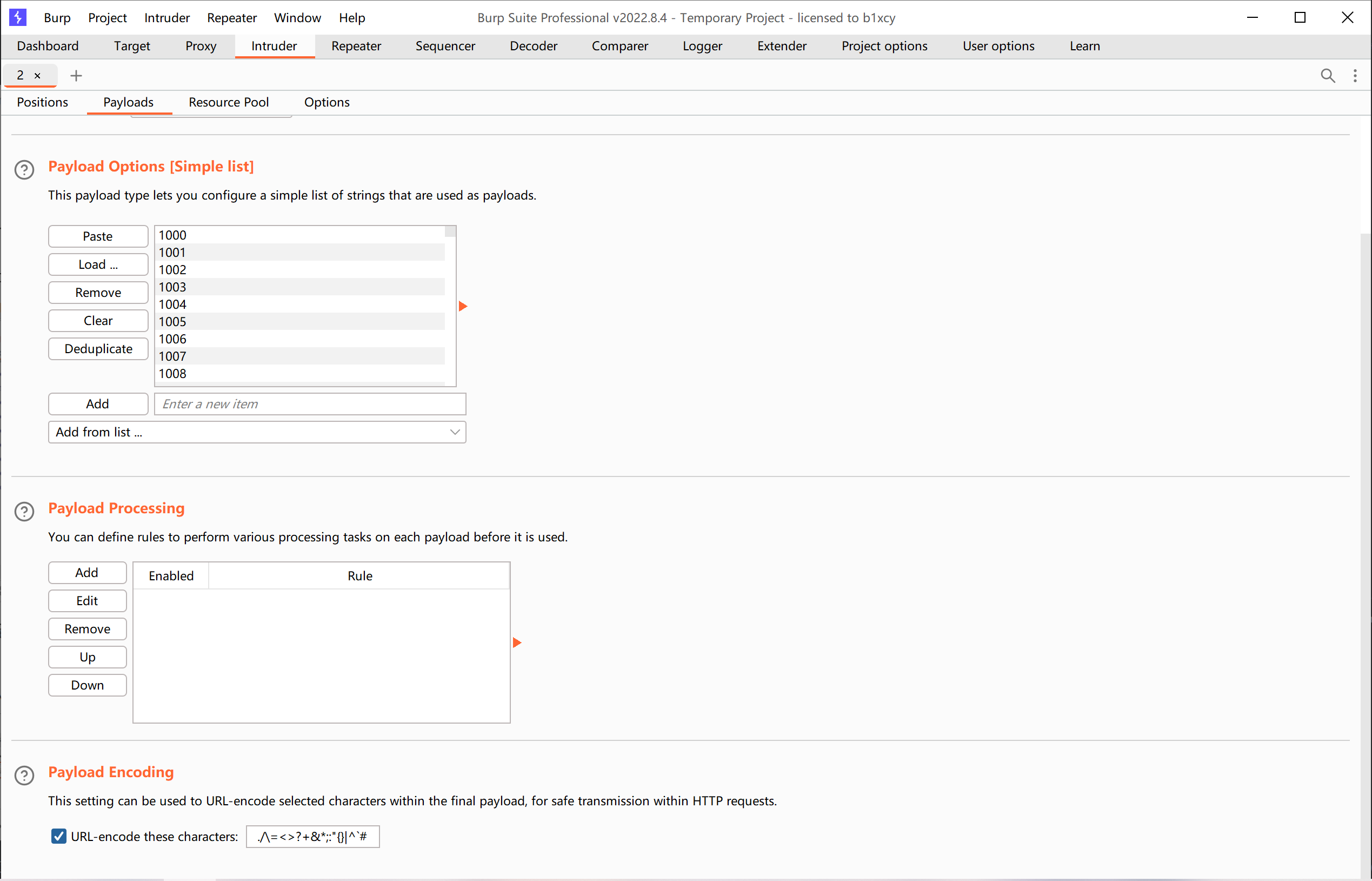
Task: Open Payload Encoding help icon
Action: [24, 776]
